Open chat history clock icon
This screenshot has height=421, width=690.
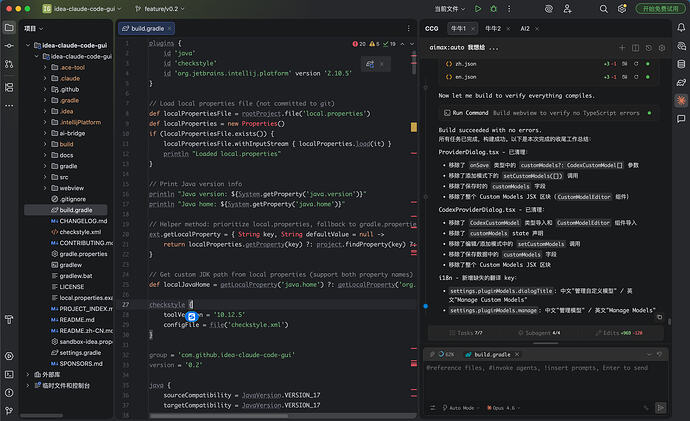(649, 48)
